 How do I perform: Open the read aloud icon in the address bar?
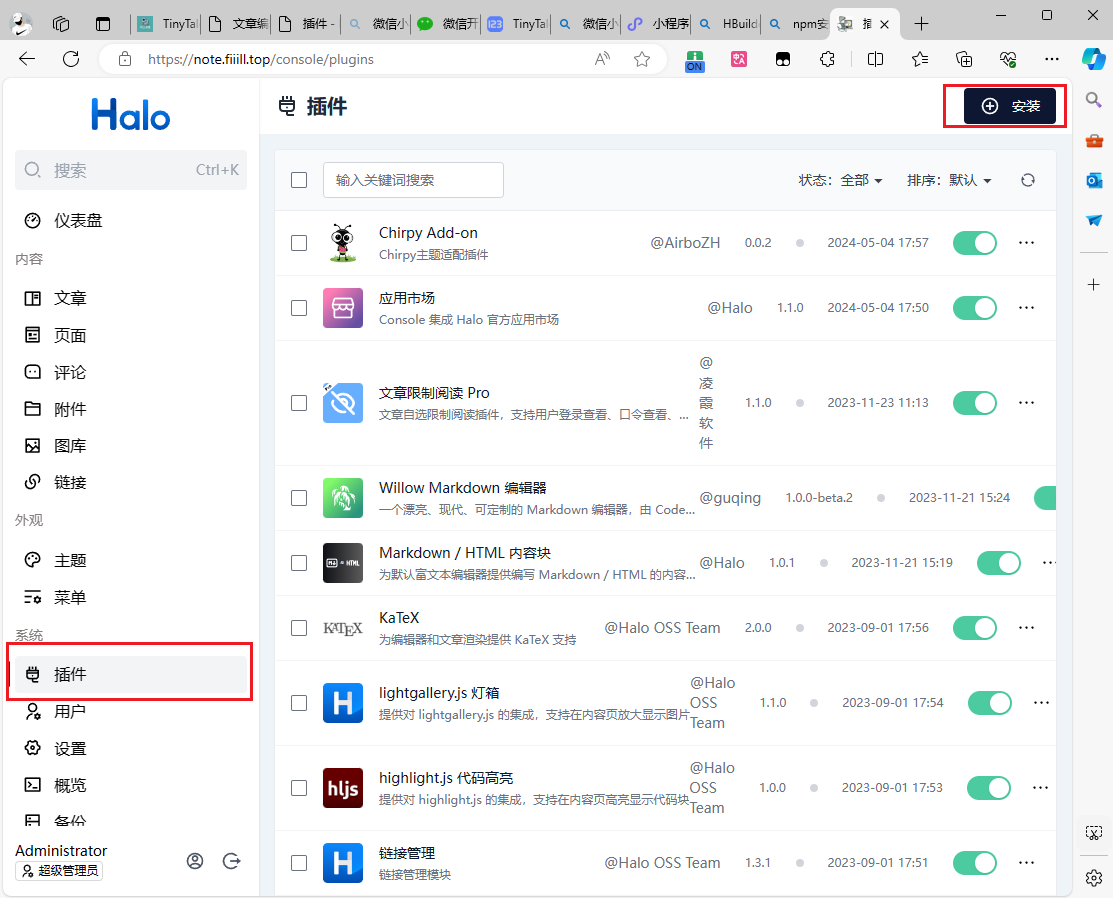click(602, 59)
